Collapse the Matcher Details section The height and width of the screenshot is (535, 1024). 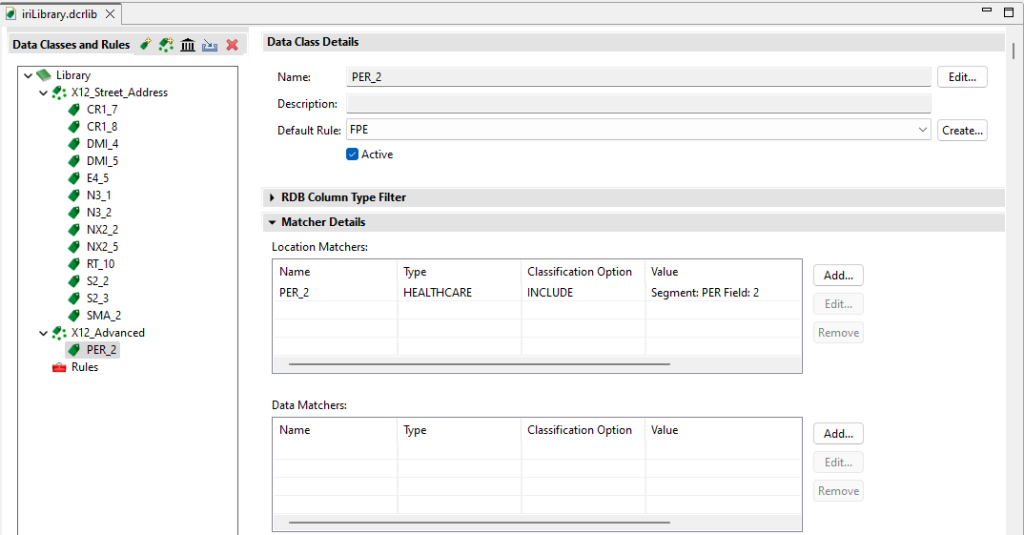pos(272,222)
